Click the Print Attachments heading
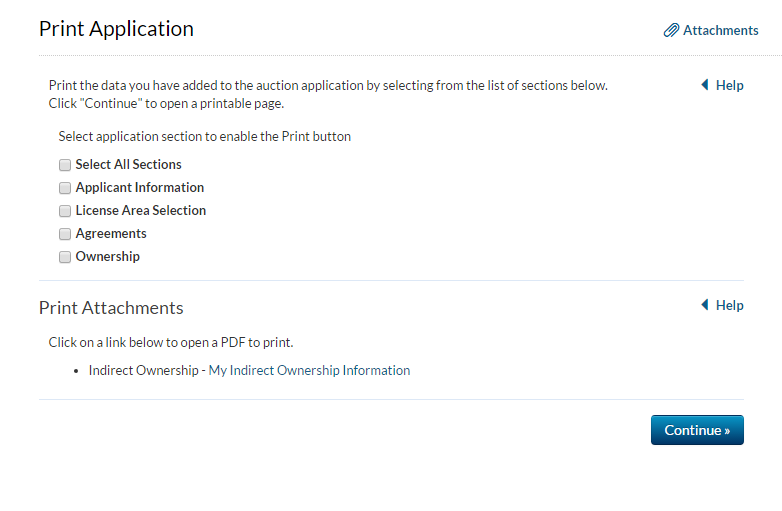This screenshot has width=782, height=511. [111, 308]
